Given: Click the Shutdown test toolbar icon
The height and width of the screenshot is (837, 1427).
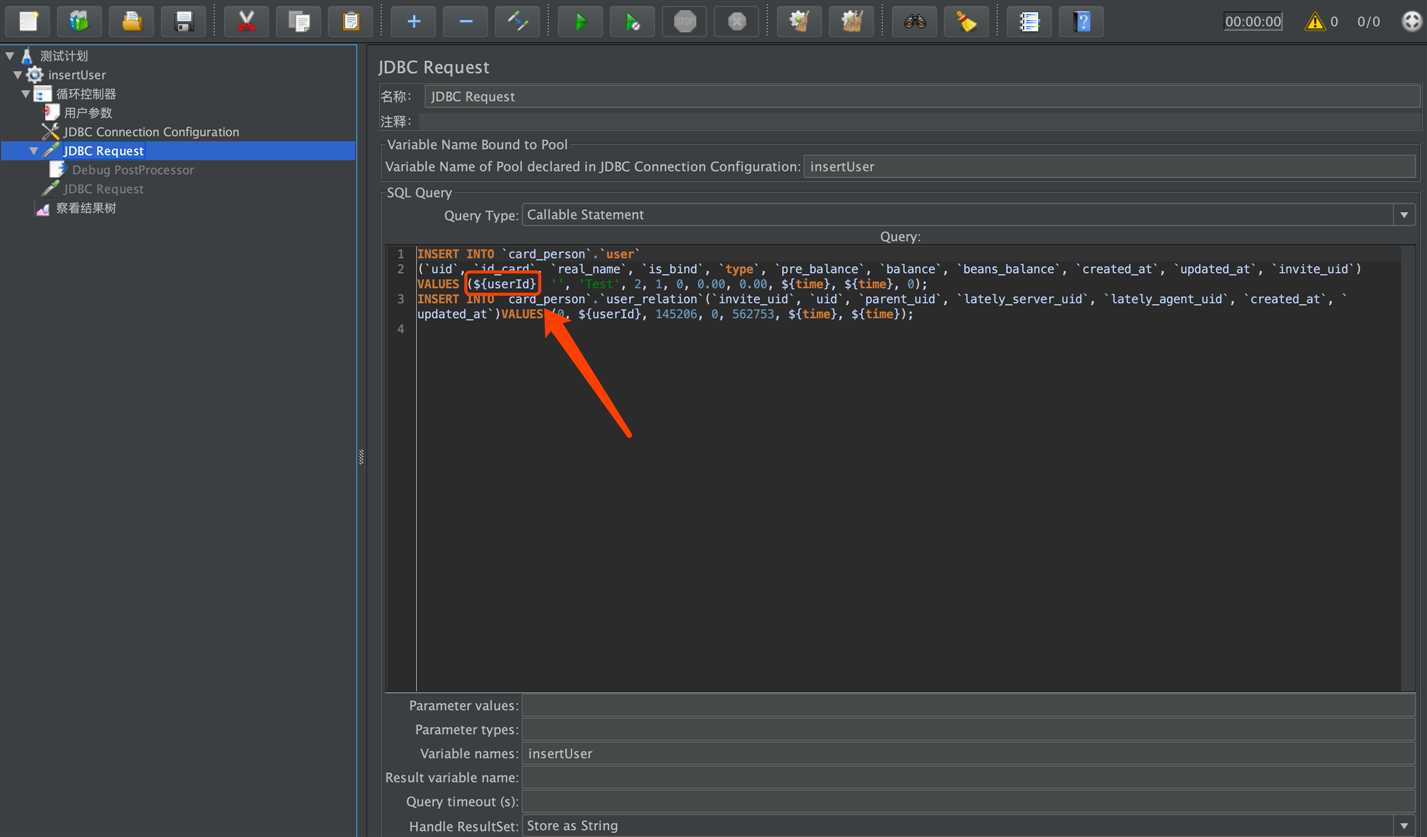Looking at the screenshot, I should 737,21.
